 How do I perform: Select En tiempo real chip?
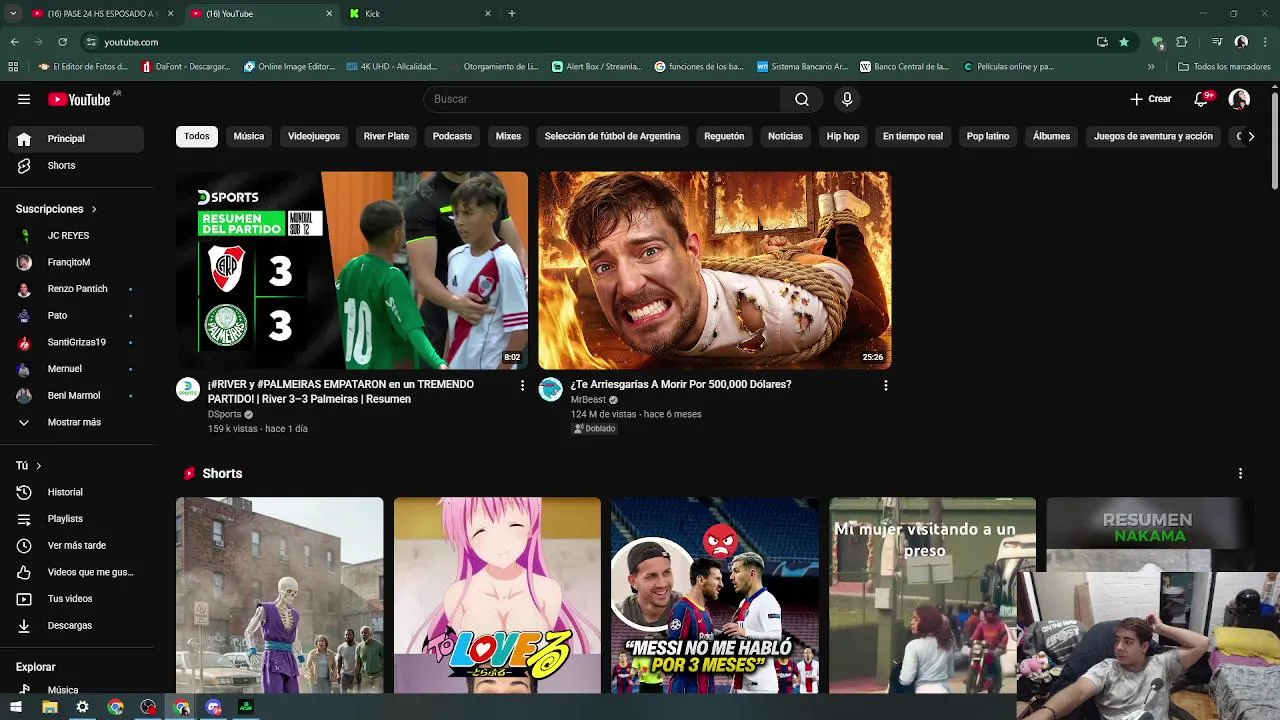click(x=913, y=136)
